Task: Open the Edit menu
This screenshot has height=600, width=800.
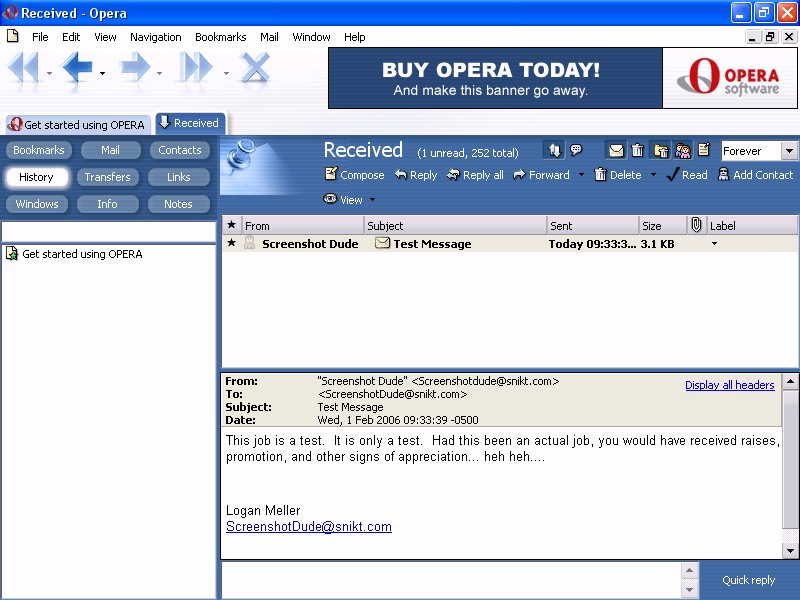Action: pos(71,37)
